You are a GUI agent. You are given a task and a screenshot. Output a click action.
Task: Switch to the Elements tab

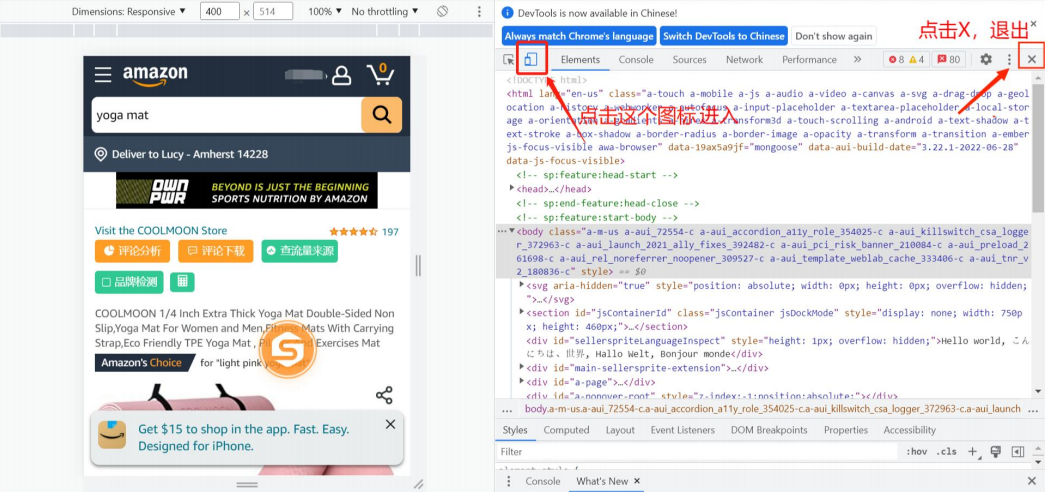(x=580, y=59)
